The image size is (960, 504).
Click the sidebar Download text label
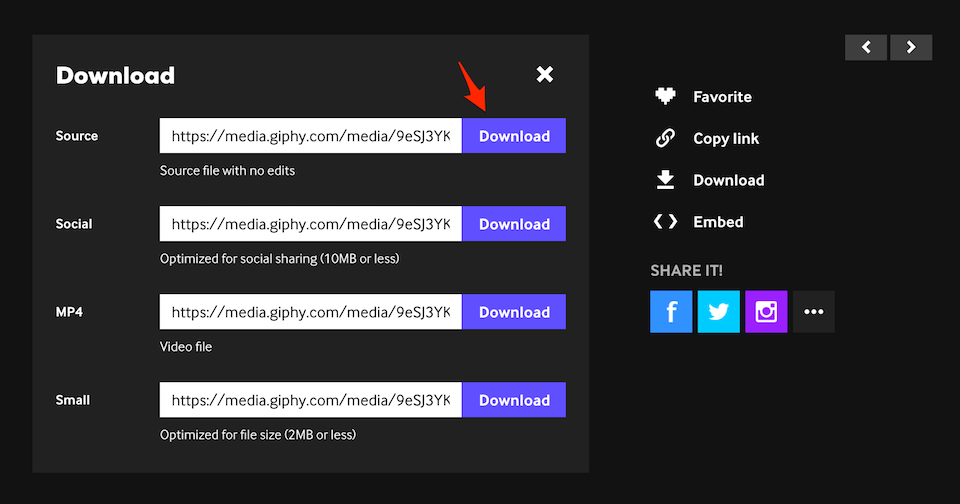coord(729,180)
